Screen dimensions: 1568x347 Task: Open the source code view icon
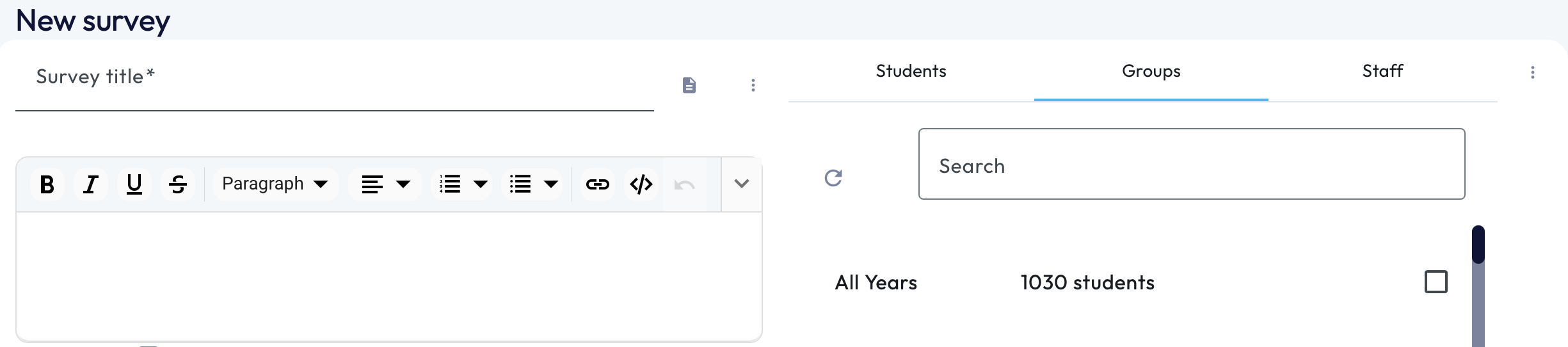coord(641,184)
